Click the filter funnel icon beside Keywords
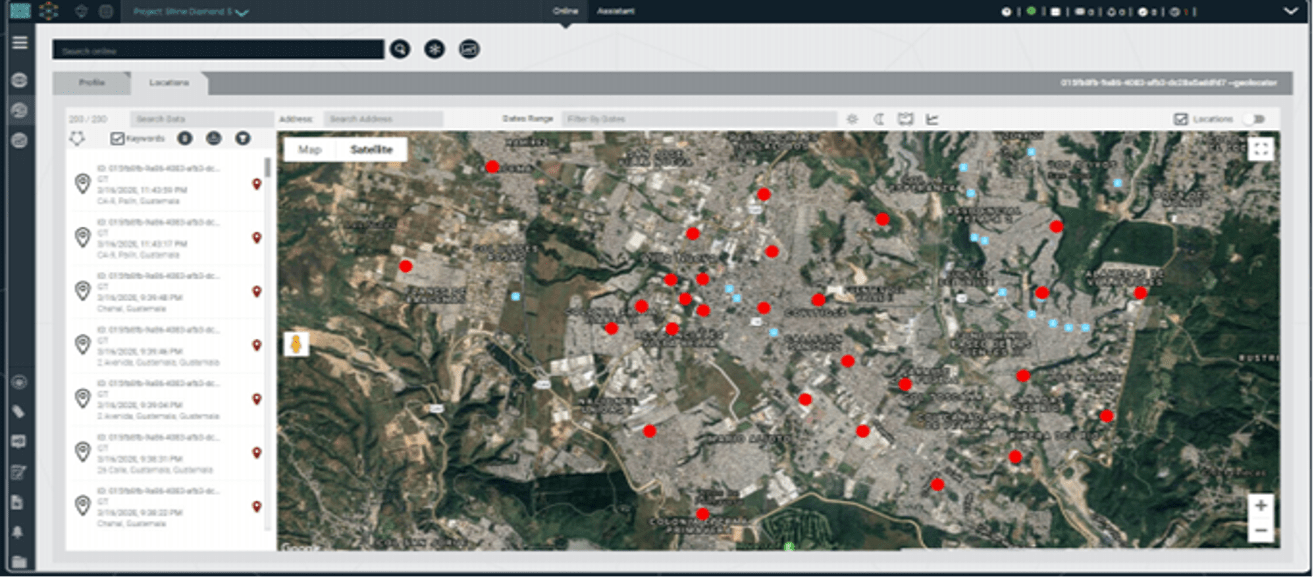The image size is (1314, 578). click(x=242, y=139)
